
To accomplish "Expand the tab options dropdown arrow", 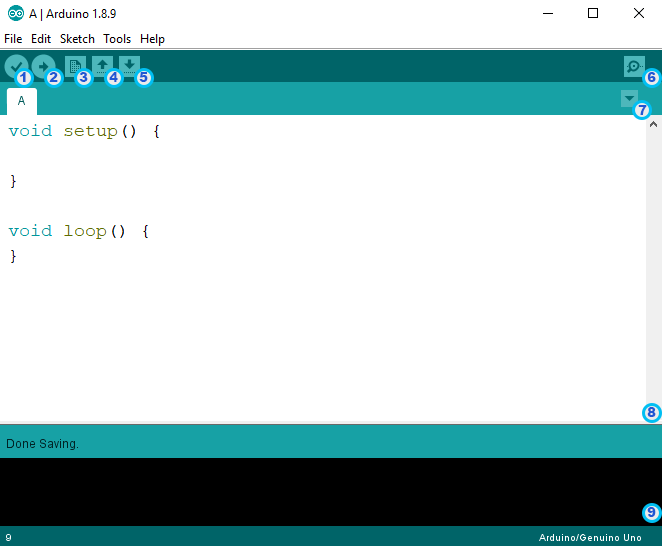I will point(629,99).
